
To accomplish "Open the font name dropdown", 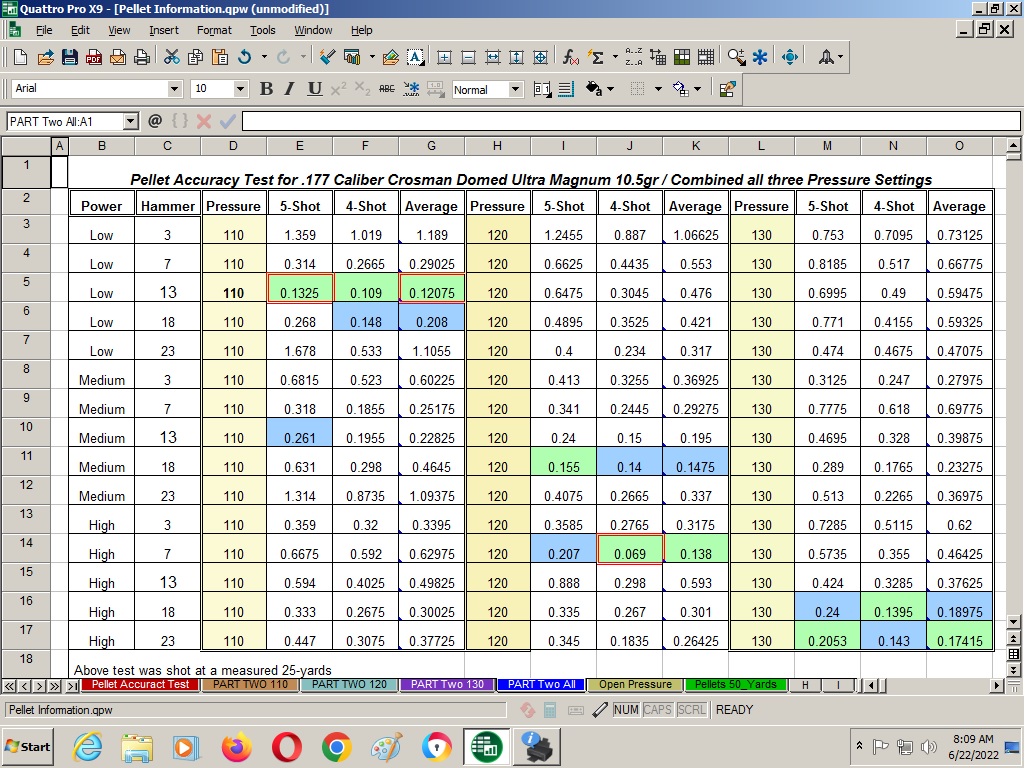I will [174, 88].
